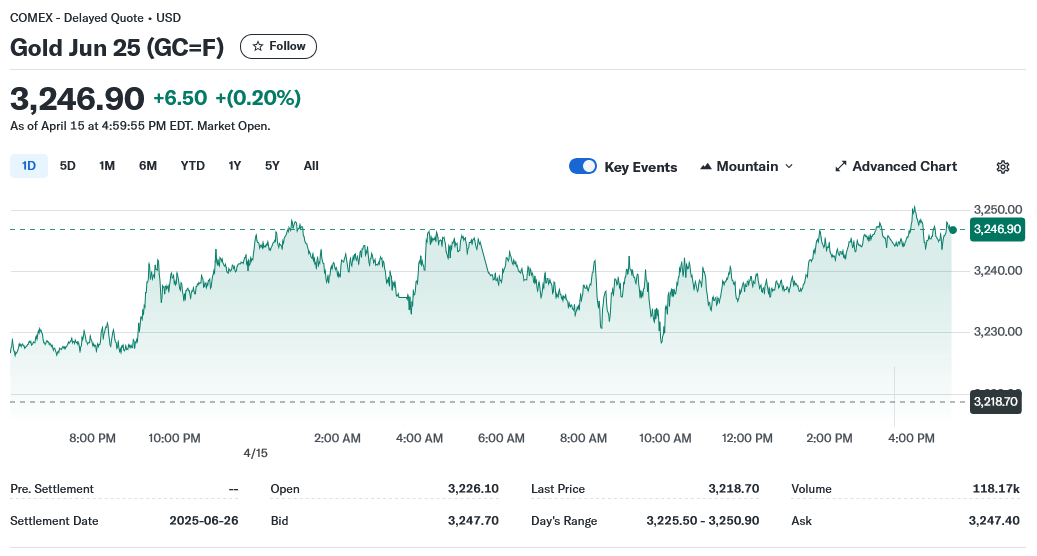This screenshot has width=1037, height=556.
Task: Click the +6.50 price change value
Action: tap(180, 98)
